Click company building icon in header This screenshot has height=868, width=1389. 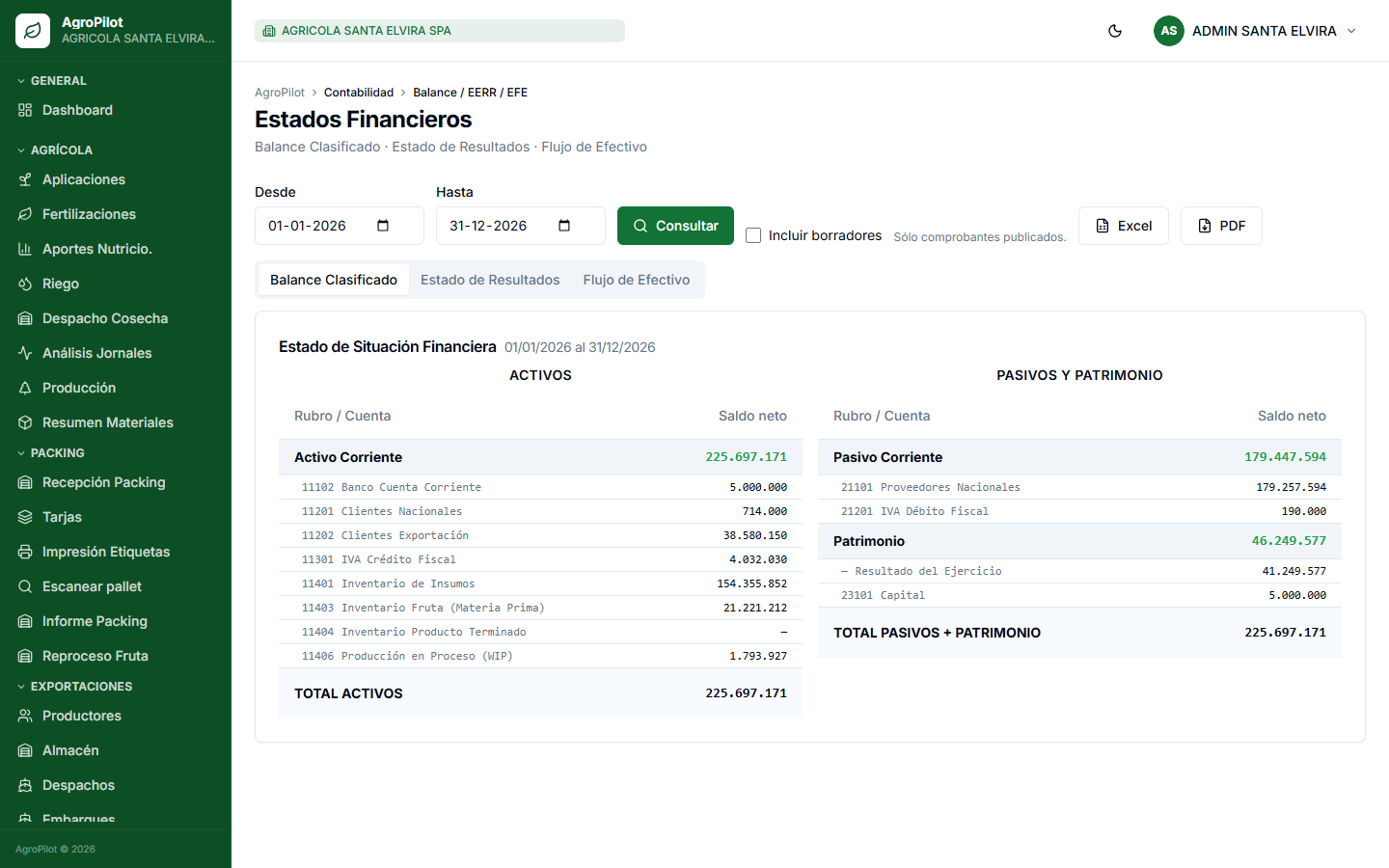(x=269, y=31)
